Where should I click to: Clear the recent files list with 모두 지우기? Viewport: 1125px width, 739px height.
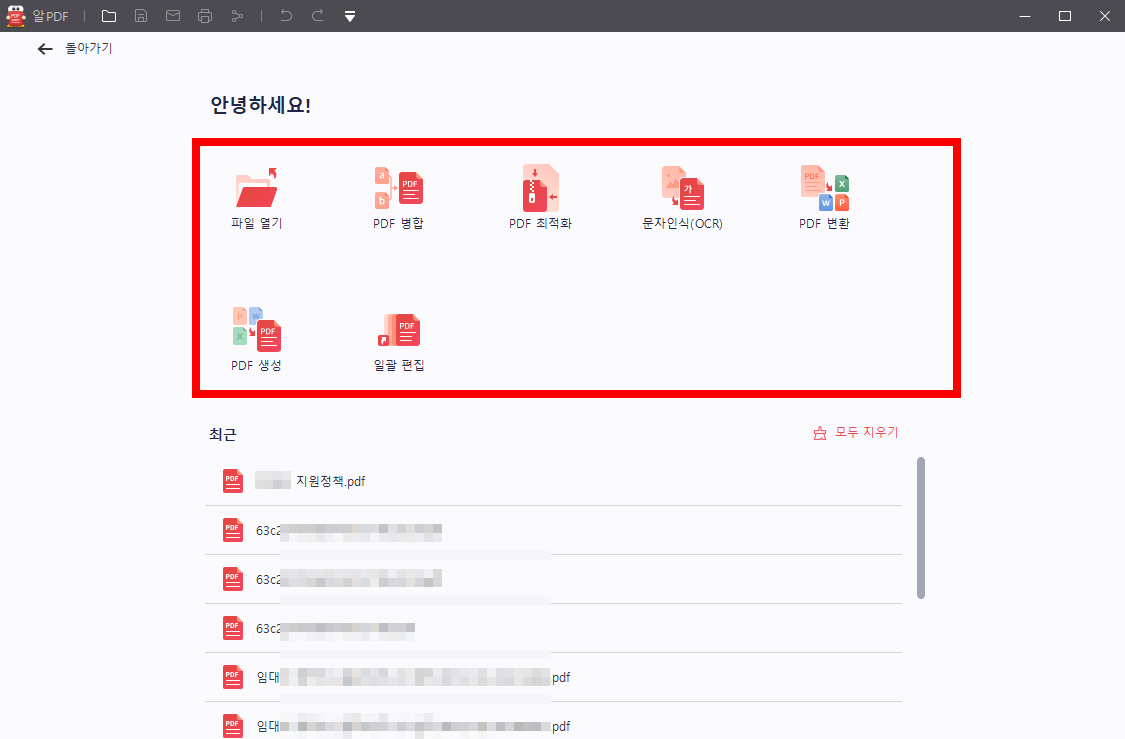click(856, 432)
